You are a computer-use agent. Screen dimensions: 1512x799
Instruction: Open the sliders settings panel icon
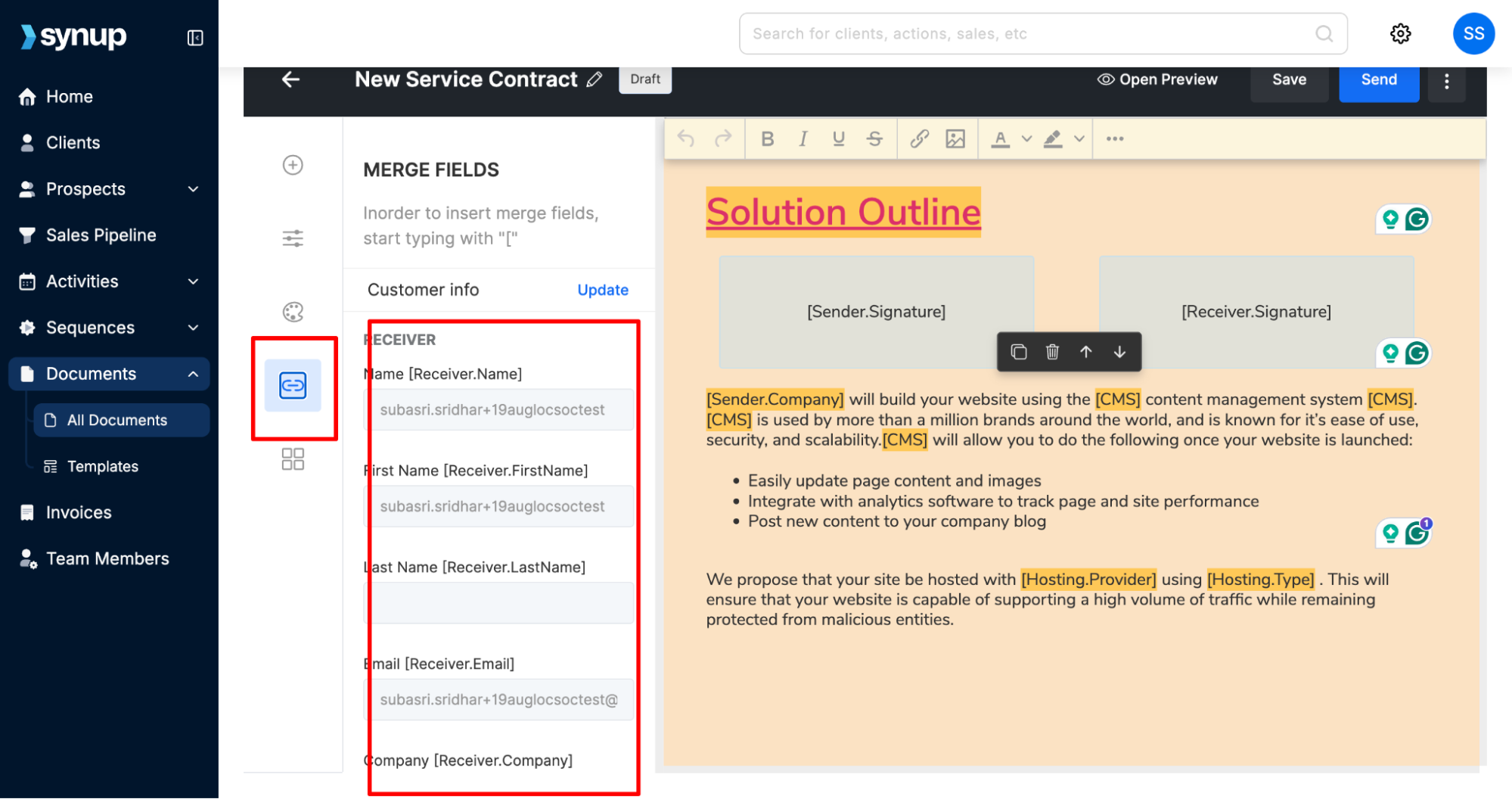[293, 238]
